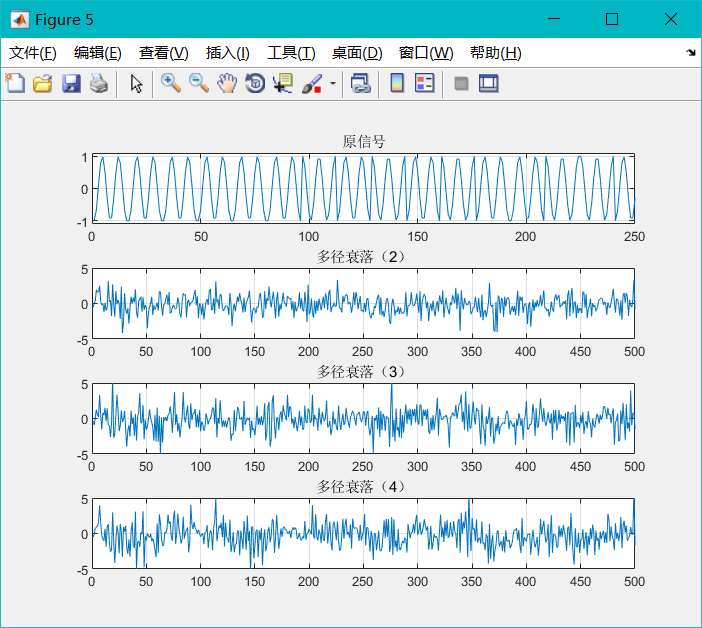Show plot tools and dock figure

pyautogui.click(x=488, y=84)
